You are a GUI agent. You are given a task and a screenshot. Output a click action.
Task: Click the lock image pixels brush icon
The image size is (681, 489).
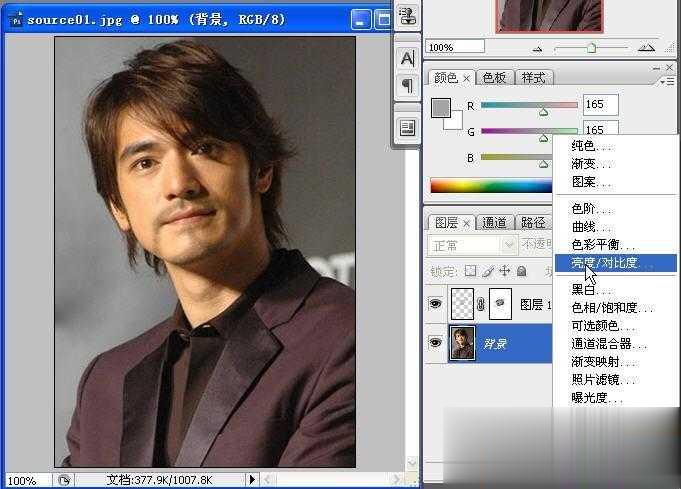coord(488,271)
